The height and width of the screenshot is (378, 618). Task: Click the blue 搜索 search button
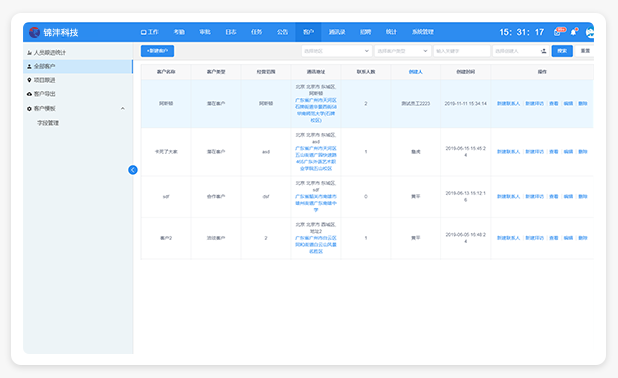click(562, 51)
